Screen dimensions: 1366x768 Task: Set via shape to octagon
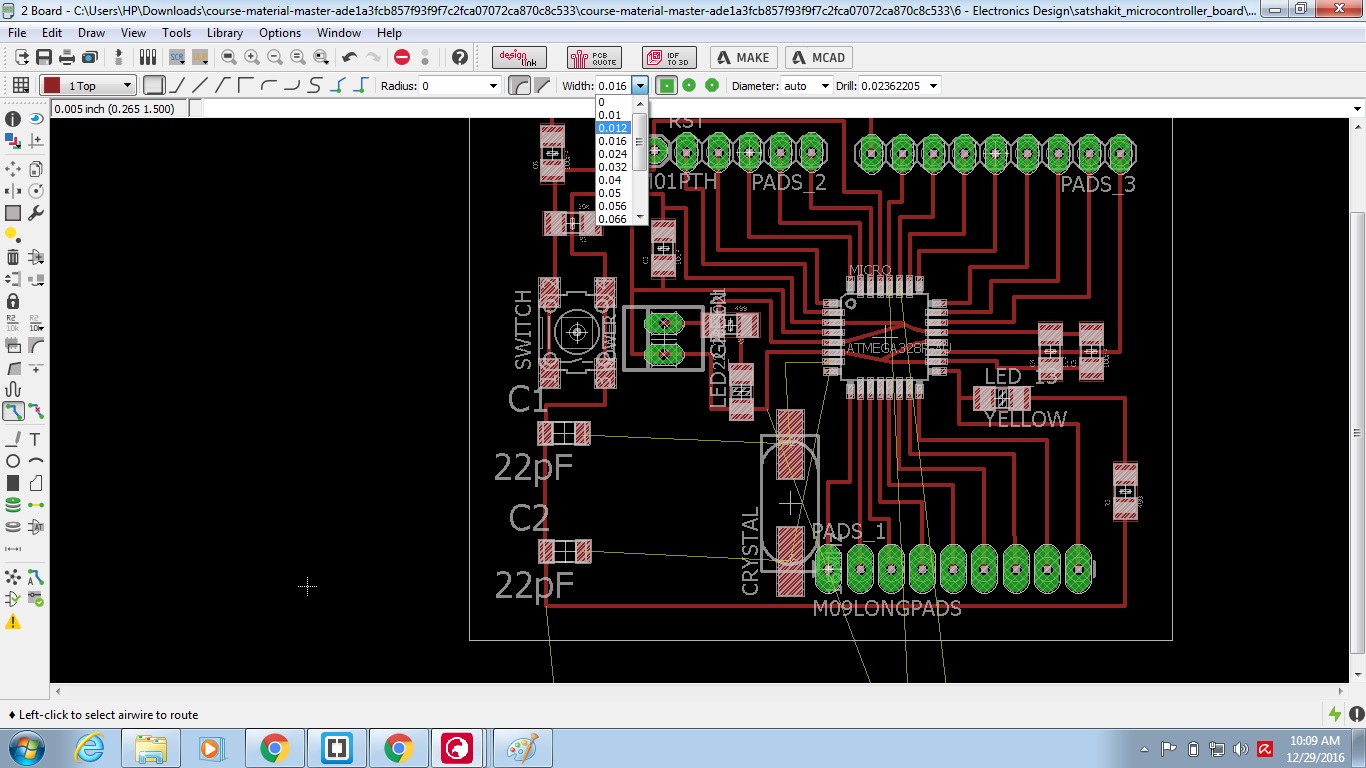[712, 85]
